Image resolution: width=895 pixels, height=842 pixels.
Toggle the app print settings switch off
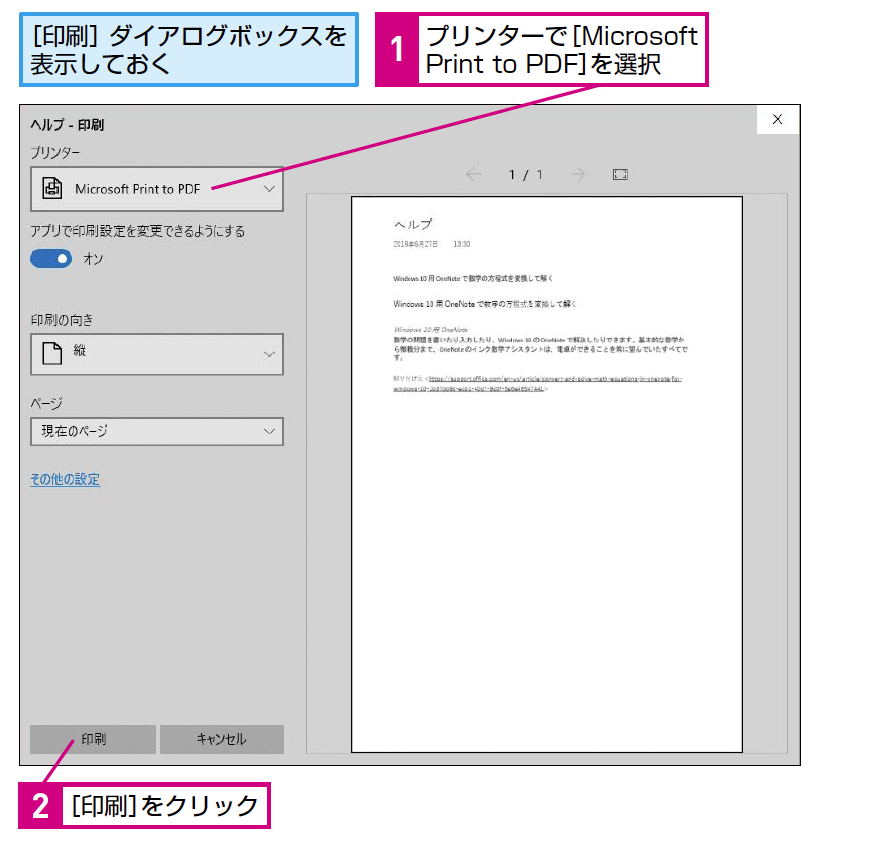coord(51,259)
